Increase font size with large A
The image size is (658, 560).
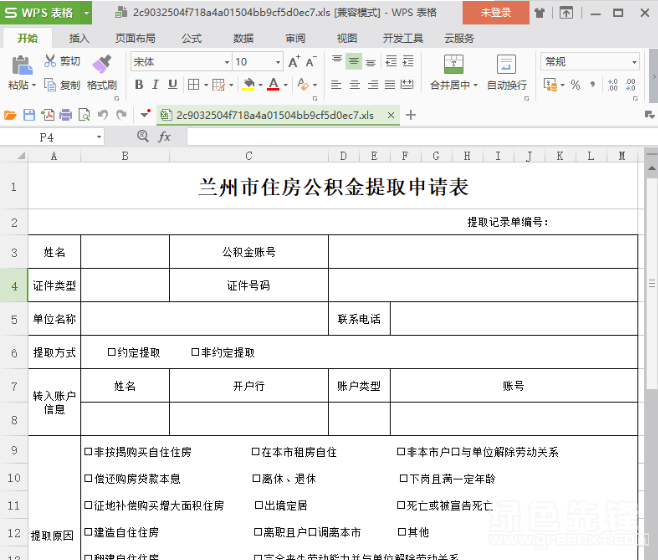pos(294,62)
